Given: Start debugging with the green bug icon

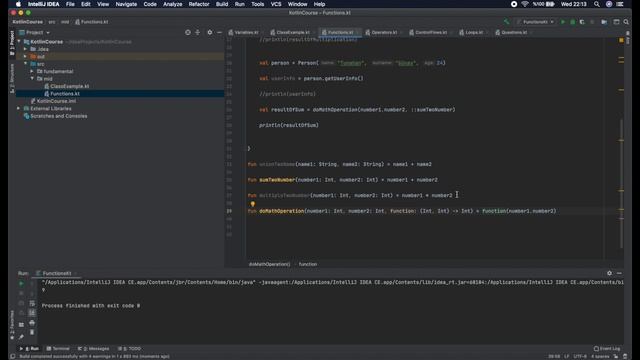Looking at the screenshot, I should coord(573,22).
